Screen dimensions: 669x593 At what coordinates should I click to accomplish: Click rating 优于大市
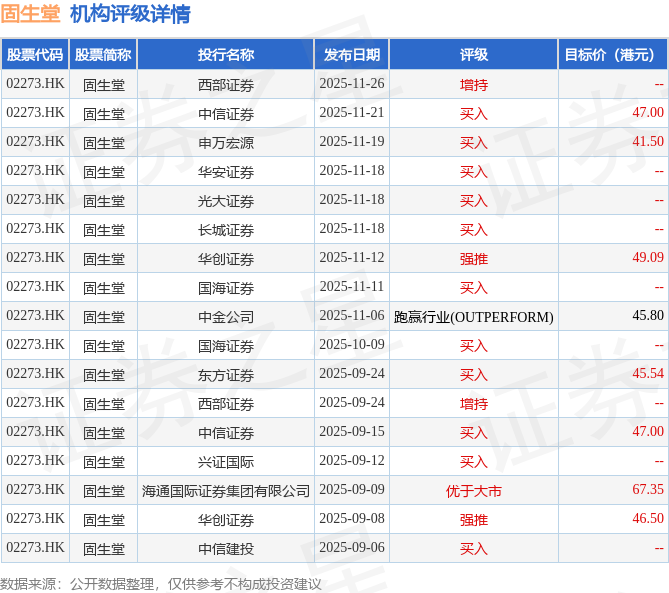point(474,491)
